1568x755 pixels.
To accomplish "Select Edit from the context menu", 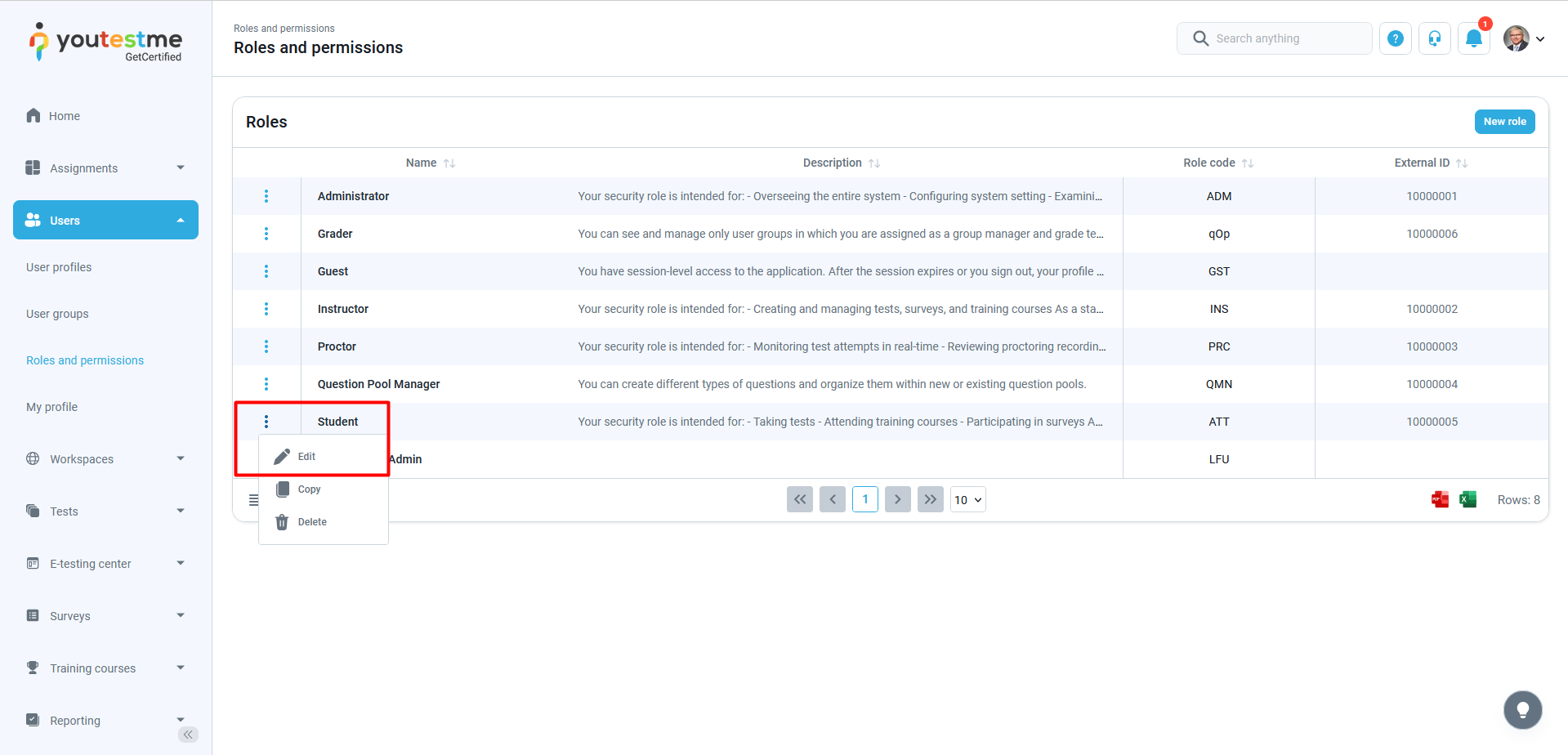I will tap(306, 457).
